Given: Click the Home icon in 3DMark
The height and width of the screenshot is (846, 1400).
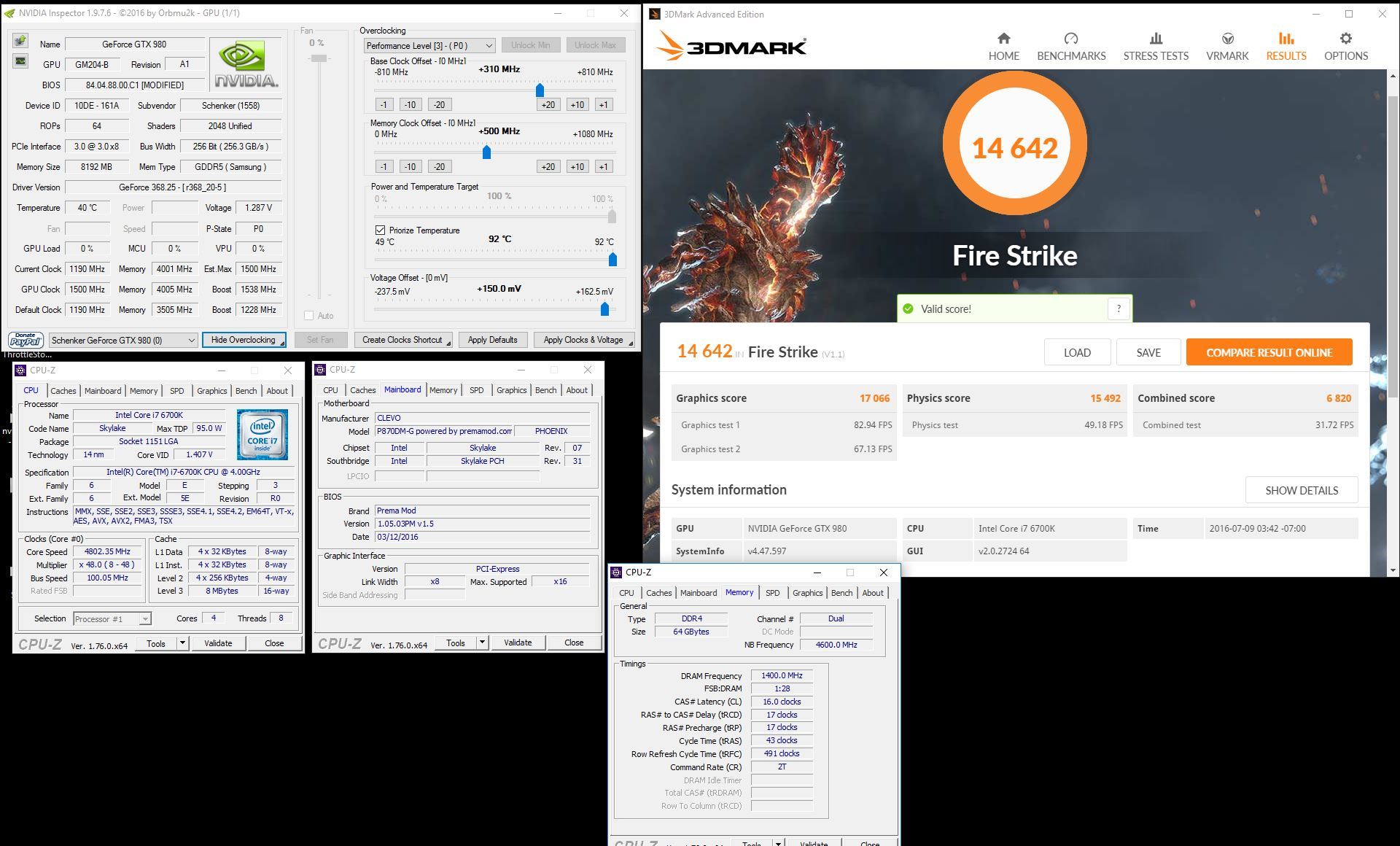Looking at the screenshot, I should (x=1003, y=39).
